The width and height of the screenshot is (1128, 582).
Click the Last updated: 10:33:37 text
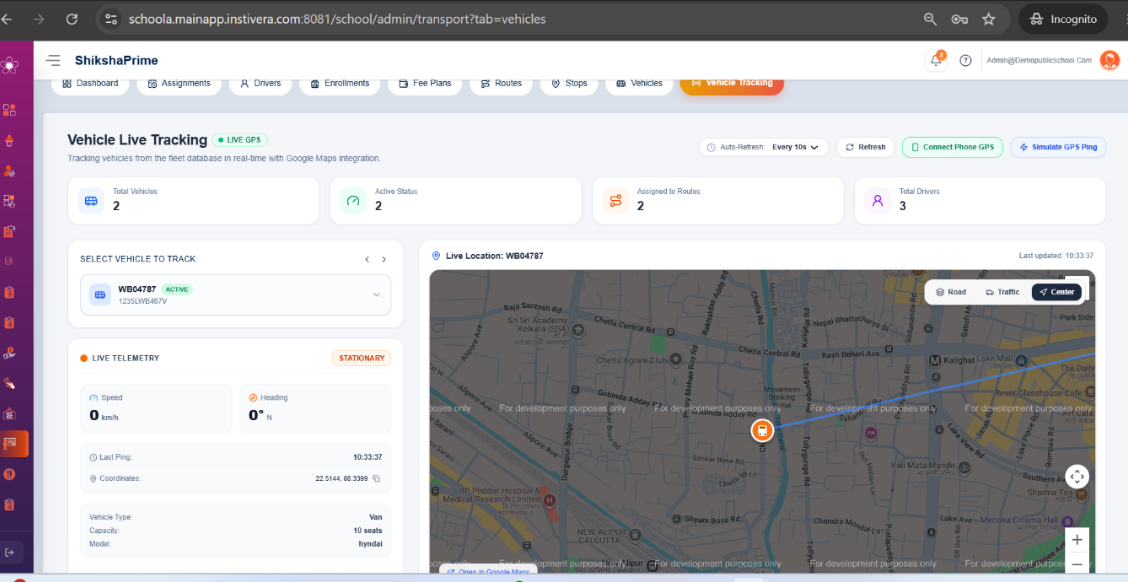(1056, 255)
